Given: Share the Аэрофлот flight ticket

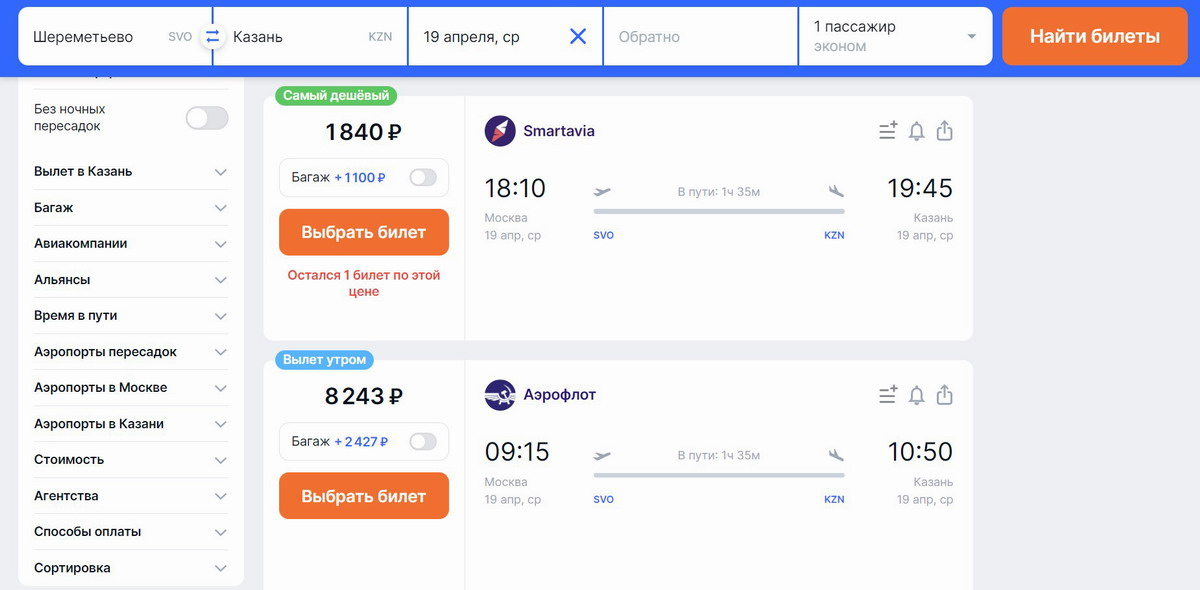Looking at the screenshot, I should (x=944, y=395).
